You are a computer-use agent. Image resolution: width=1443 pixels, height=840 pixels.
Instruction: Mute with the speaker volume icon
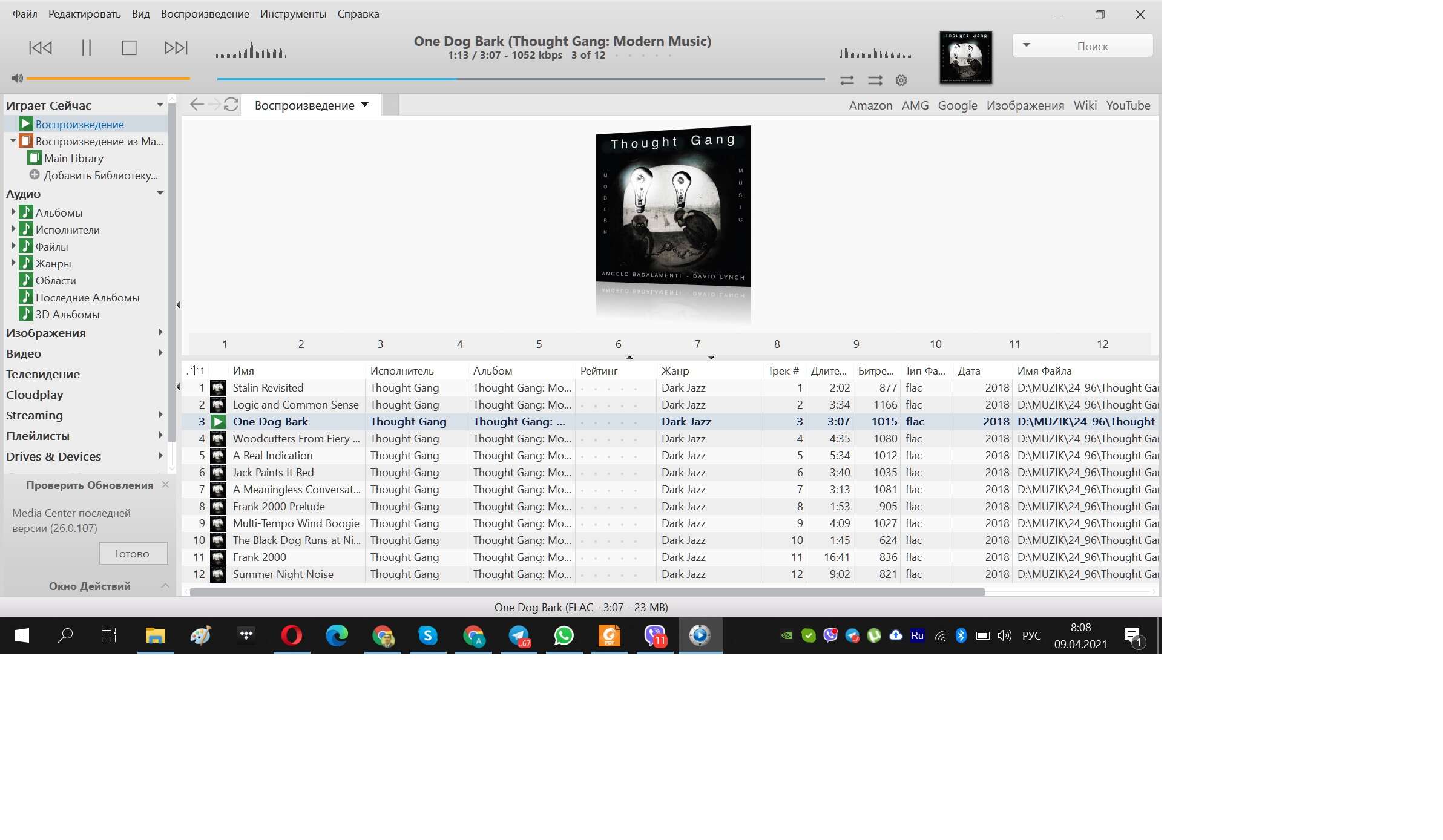click(x=17, y=78)
